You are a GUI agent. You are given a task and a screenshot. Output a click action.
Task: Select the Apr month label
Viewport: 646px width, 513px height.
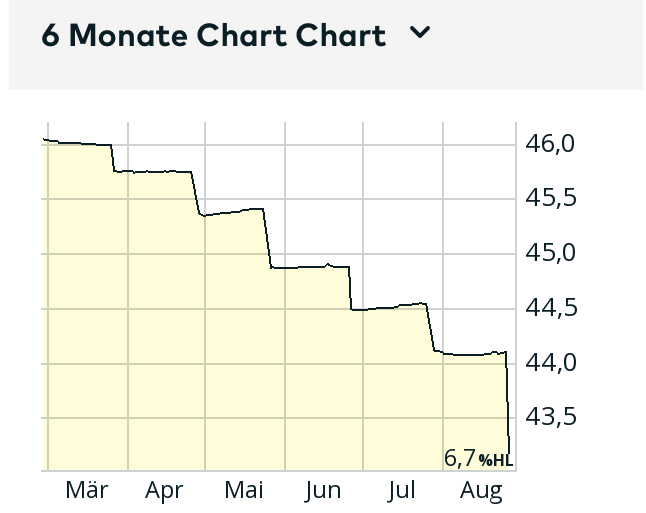pyautogui.click(x=164, y=490)
